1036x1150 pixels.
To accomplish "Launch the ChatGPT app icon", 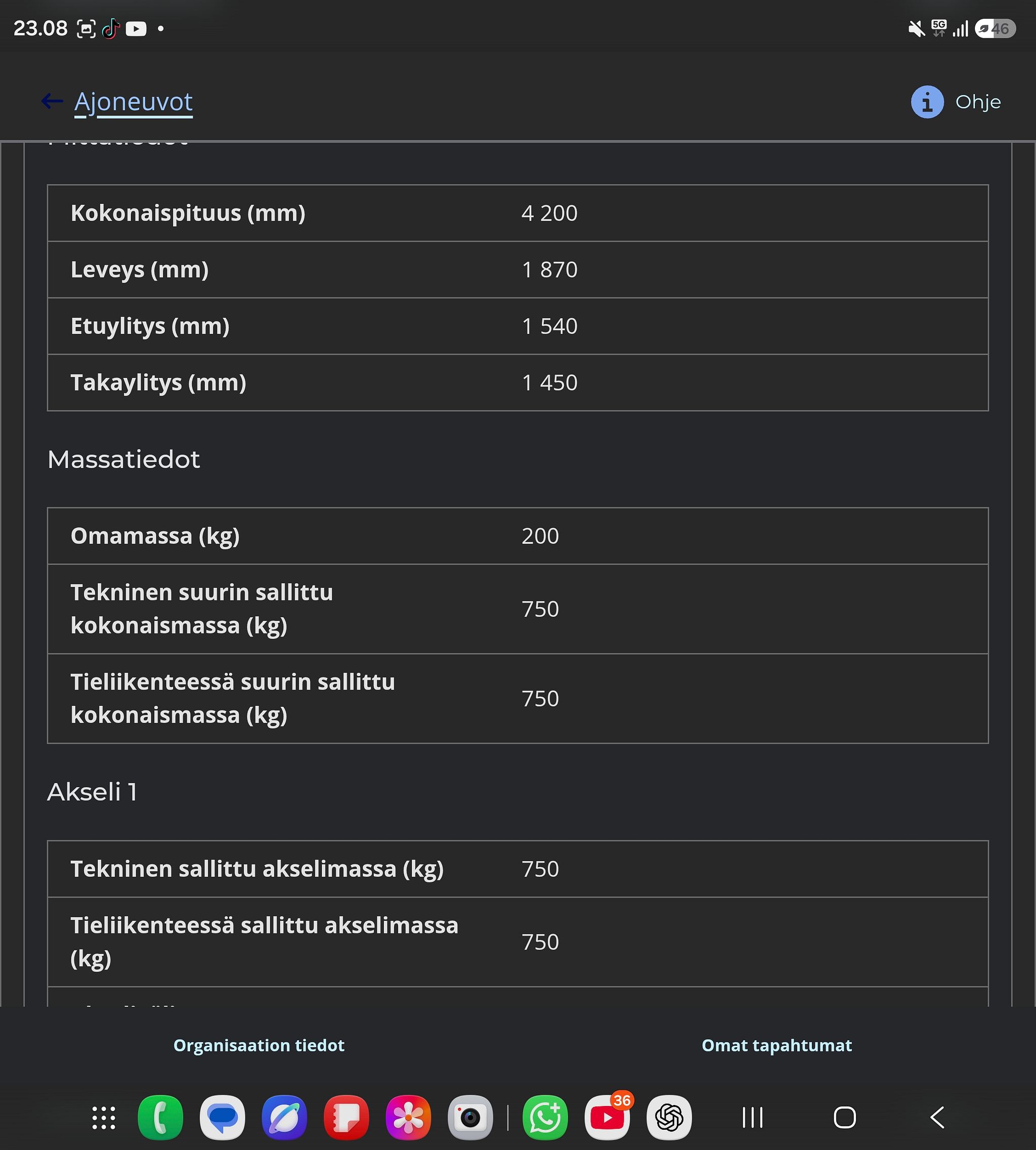I will (669, 1118).
